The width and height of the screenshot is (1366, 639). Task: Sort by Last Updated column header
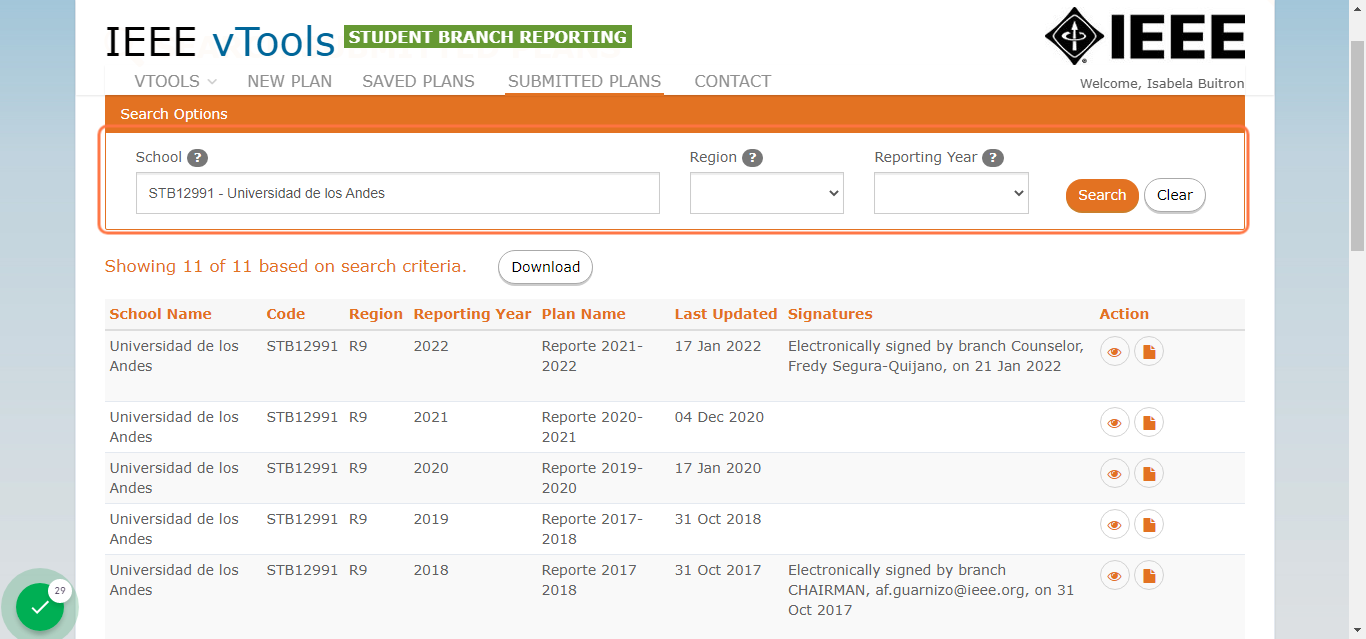726,314
